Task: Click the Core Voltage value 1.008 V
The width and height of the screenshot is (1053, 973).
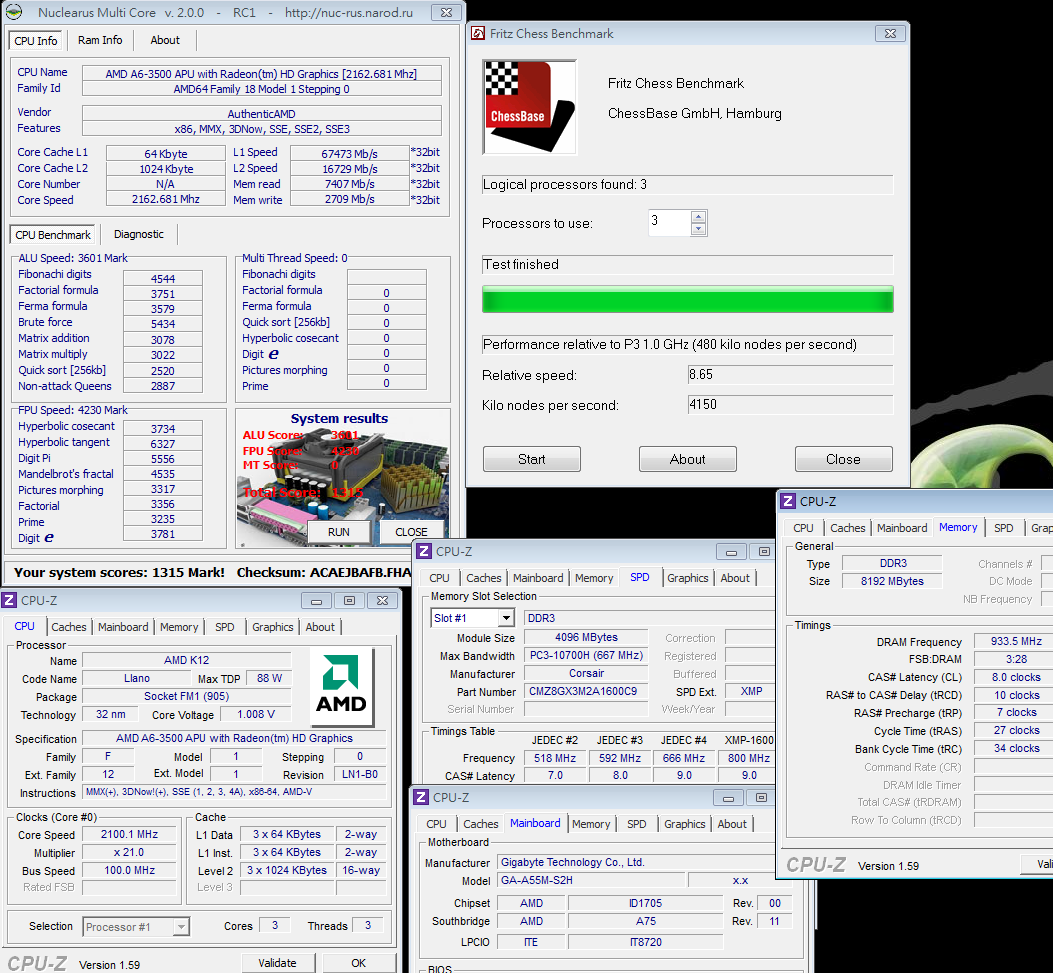Action: coord(256,714)
